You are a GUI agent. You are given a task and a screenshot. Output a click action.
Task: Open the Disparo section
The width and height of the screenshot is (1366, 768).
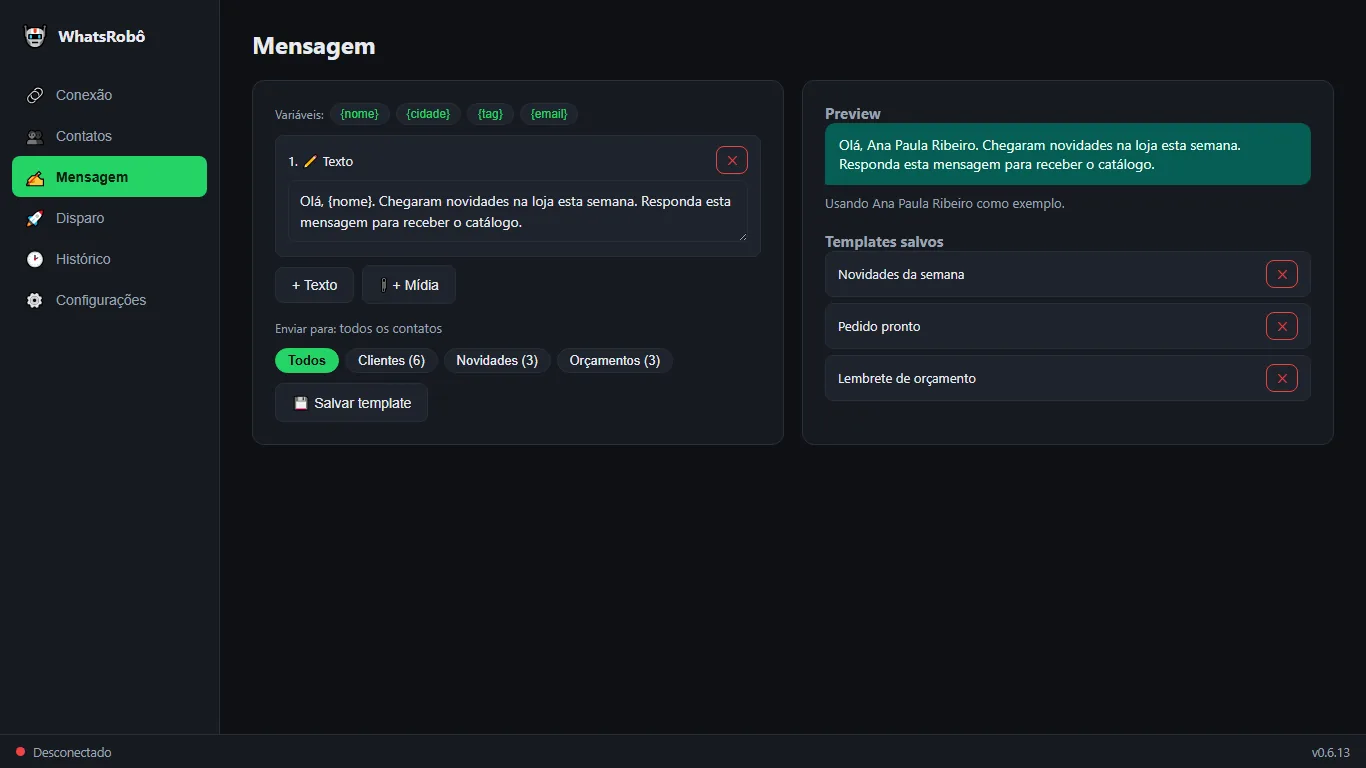109,218
